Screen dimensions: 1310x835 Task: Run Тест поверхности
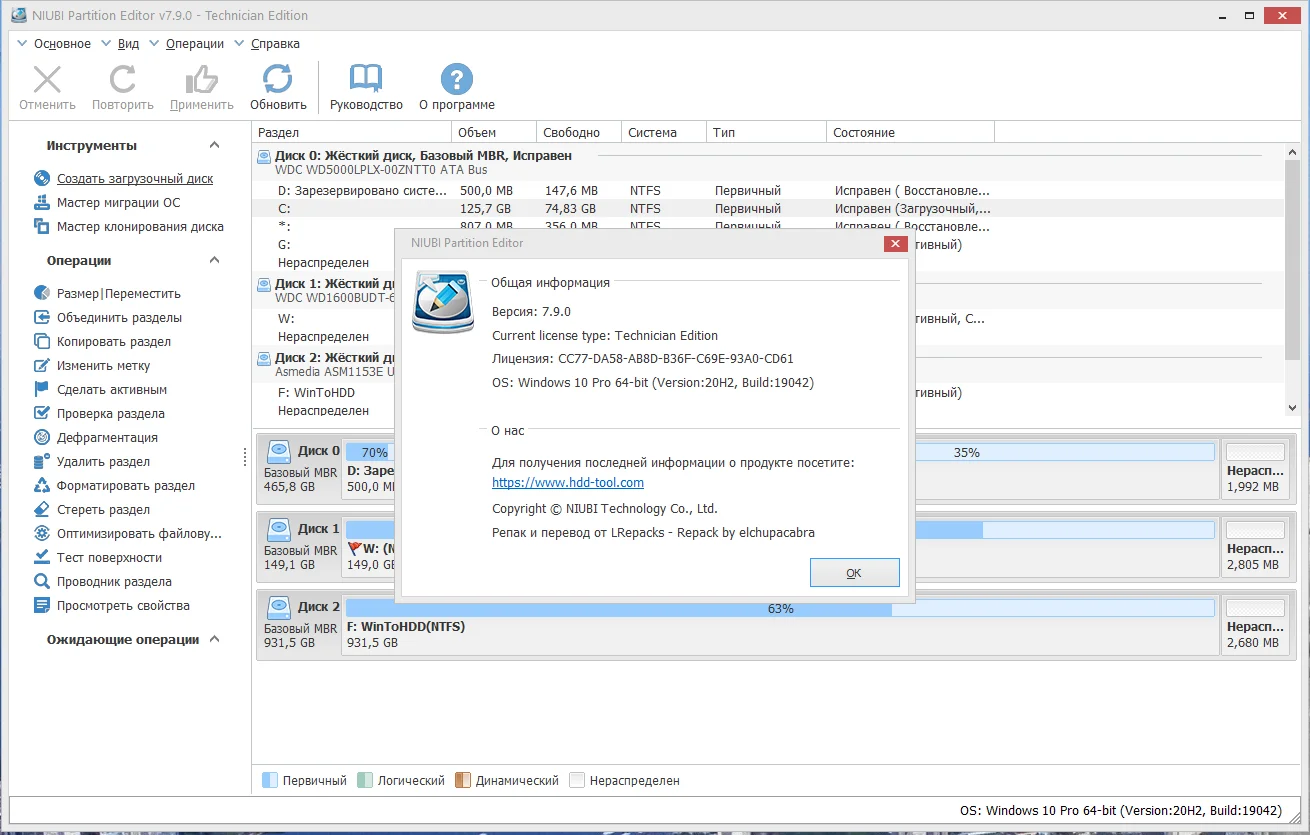(x=109, y=558)
